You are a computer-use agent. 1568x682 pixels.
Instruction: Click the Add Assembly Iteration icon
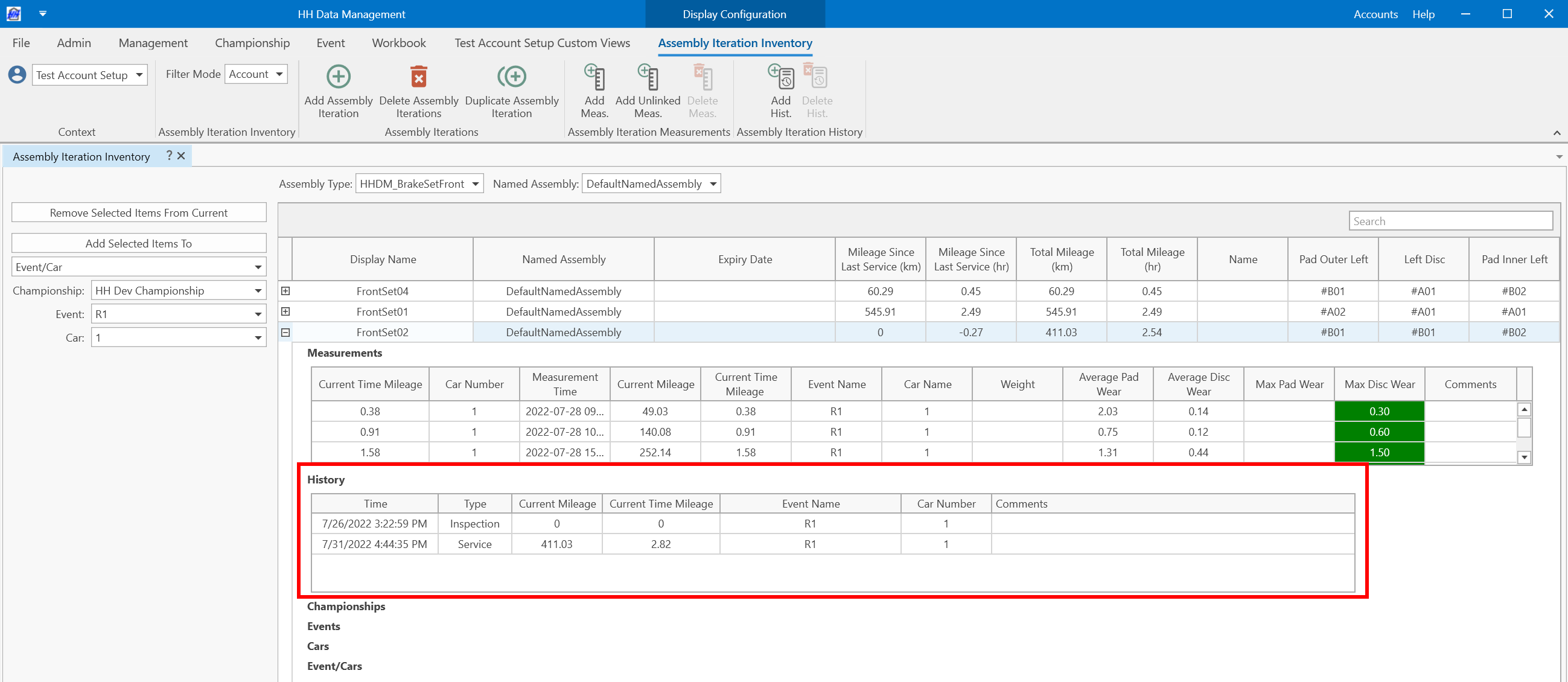pyautogui.click(x=339, y=77)
